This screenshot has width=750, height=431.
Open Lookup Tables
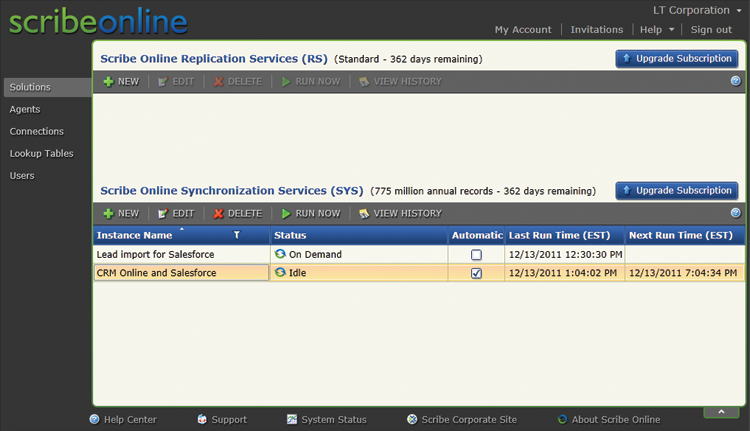pos(42,154)
